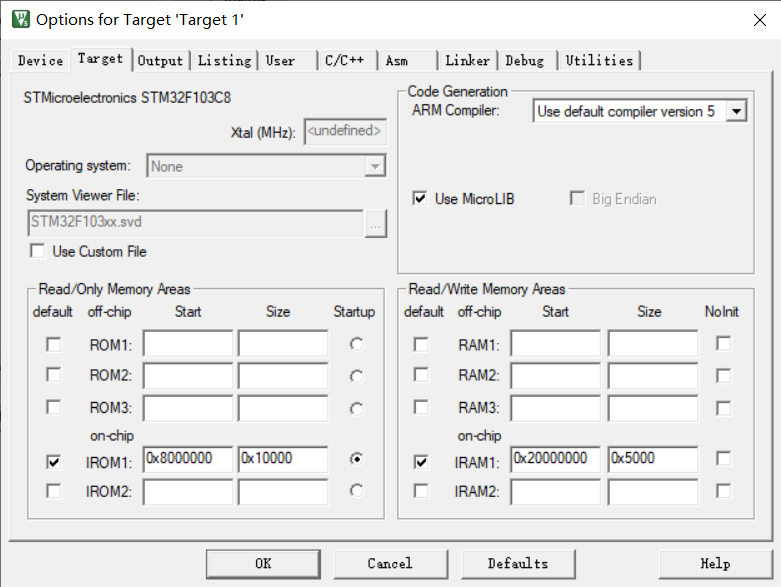
Task: Click IRAM1 Start field showing 0x20000000
Action: click(x=555, y=459)
